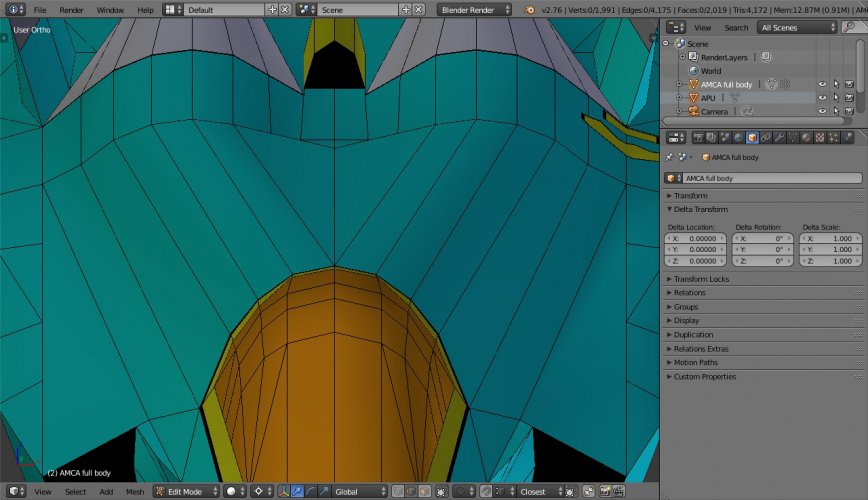Screen dimensions: 868x500
Task: Toggle selectability of AMCA full body
Action: (x=836, y=84)
